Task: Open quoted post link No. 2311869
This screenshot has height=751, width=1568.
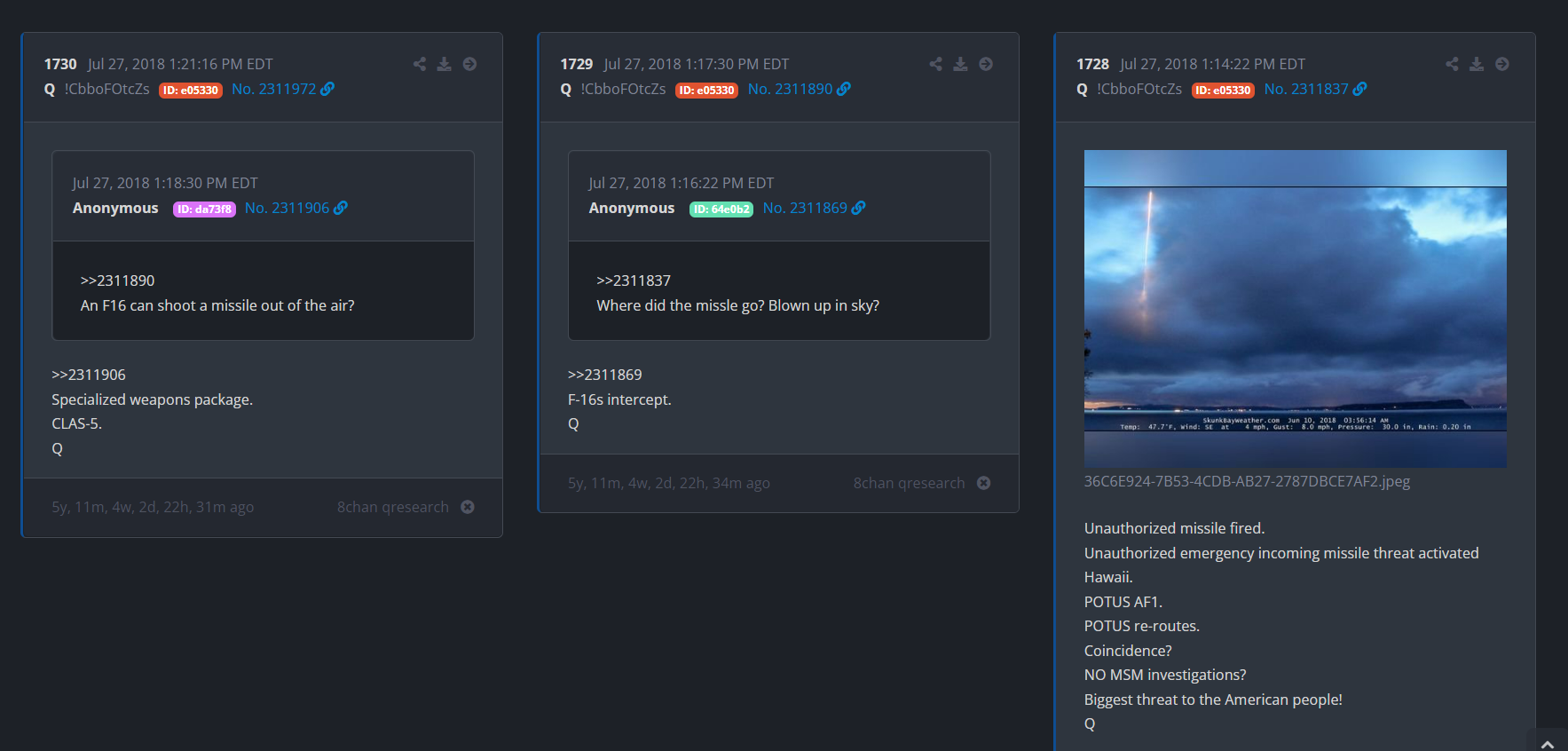Action: [805, 208]
